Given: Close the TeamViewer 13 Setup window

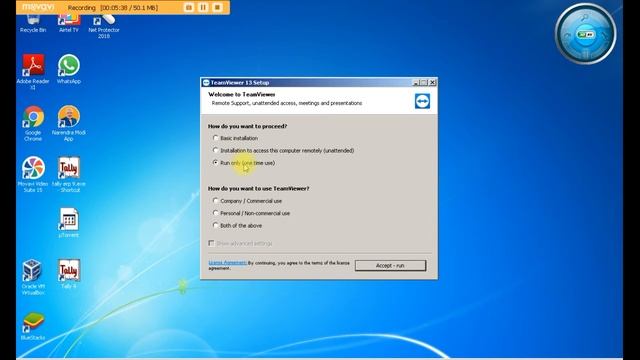Looking at the screenshot, I should click(433, 82).
